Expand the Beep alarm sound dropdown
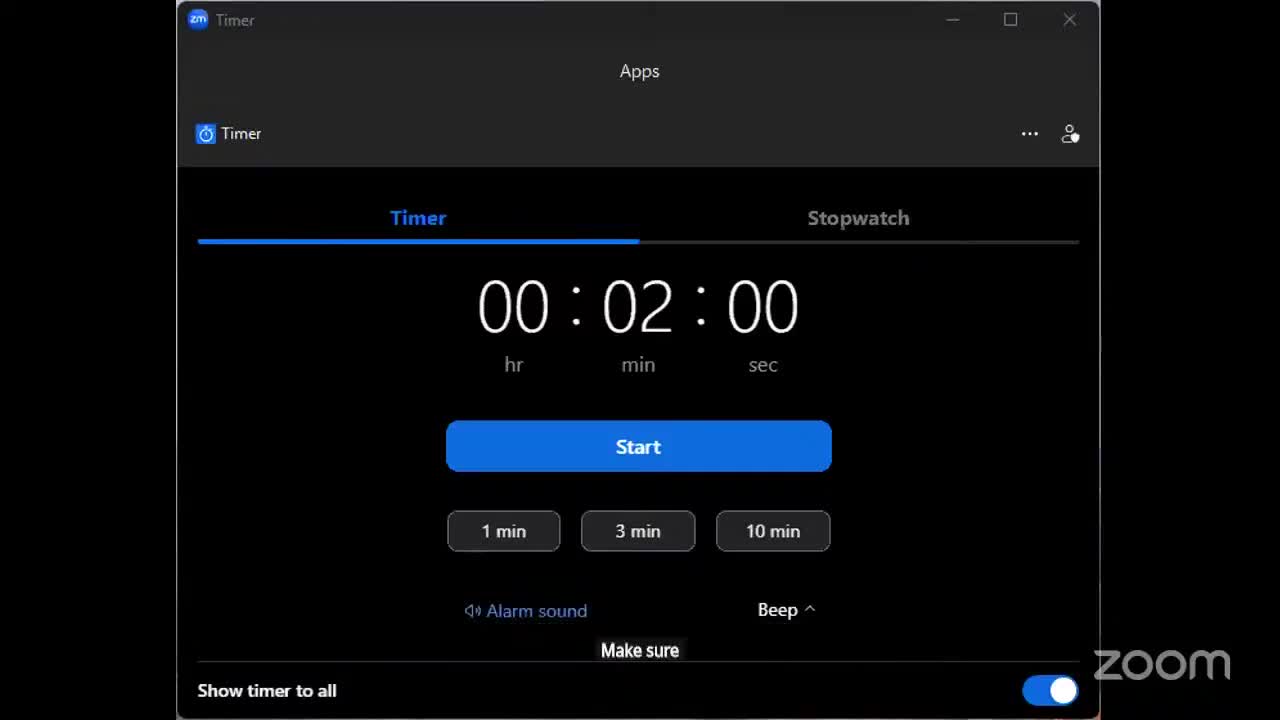This screenshot has width=1280, height=720. 787,610
